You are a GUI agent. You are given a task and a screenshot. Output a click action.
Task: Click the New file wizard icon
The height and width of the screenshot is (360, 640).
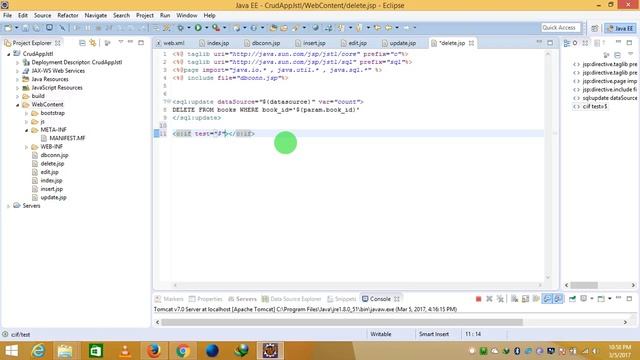[x=8, y=28]
